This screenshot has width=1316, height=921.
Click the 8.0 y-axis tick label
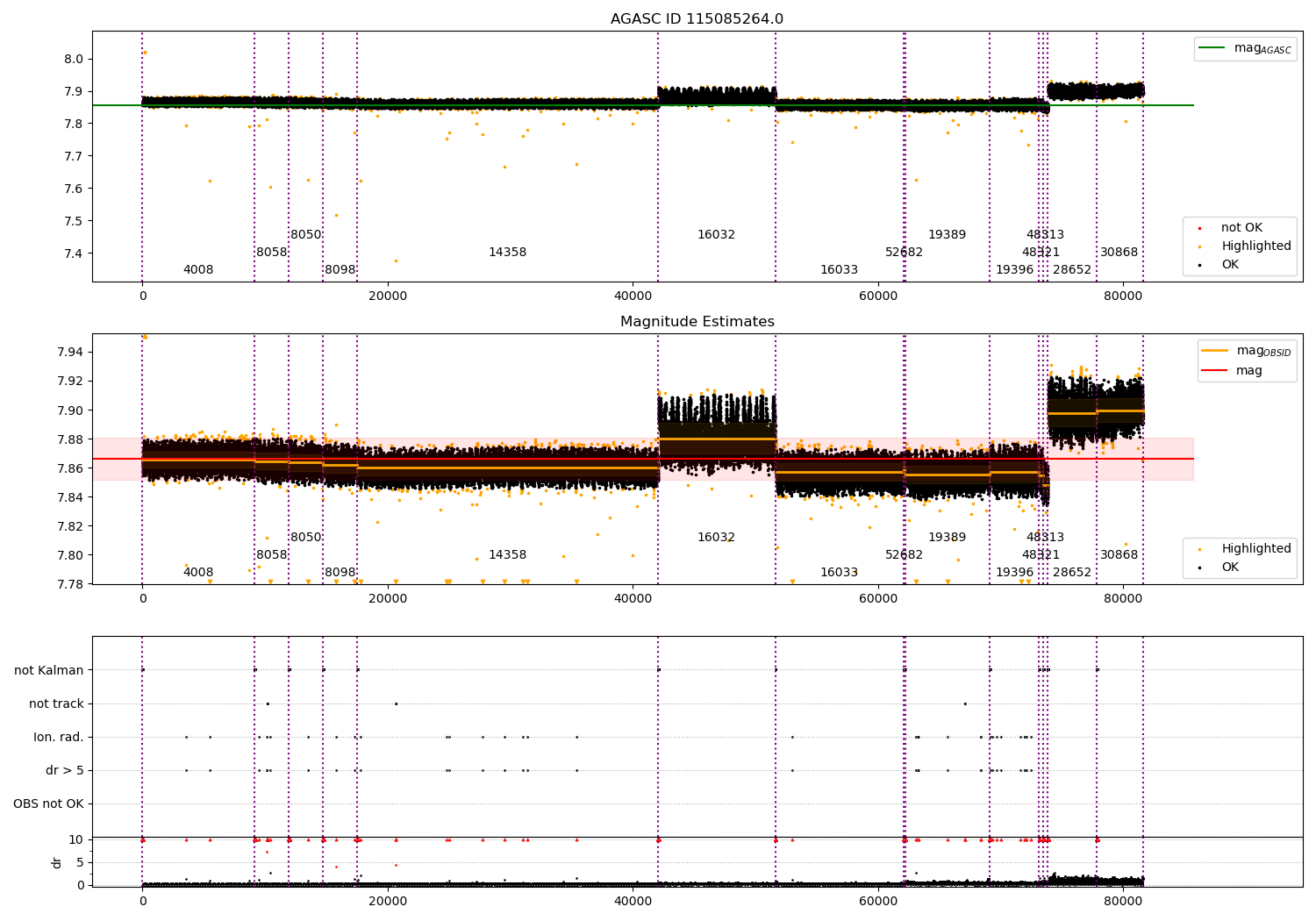[x=74, y=60]
